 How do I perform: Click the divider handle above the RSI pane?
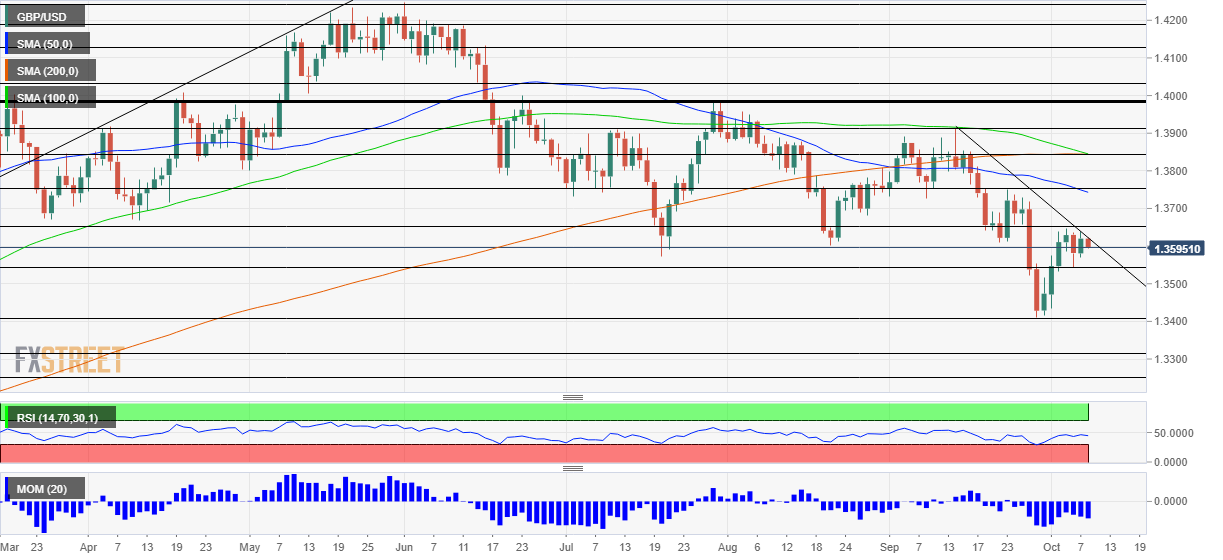tap(572, 397)
